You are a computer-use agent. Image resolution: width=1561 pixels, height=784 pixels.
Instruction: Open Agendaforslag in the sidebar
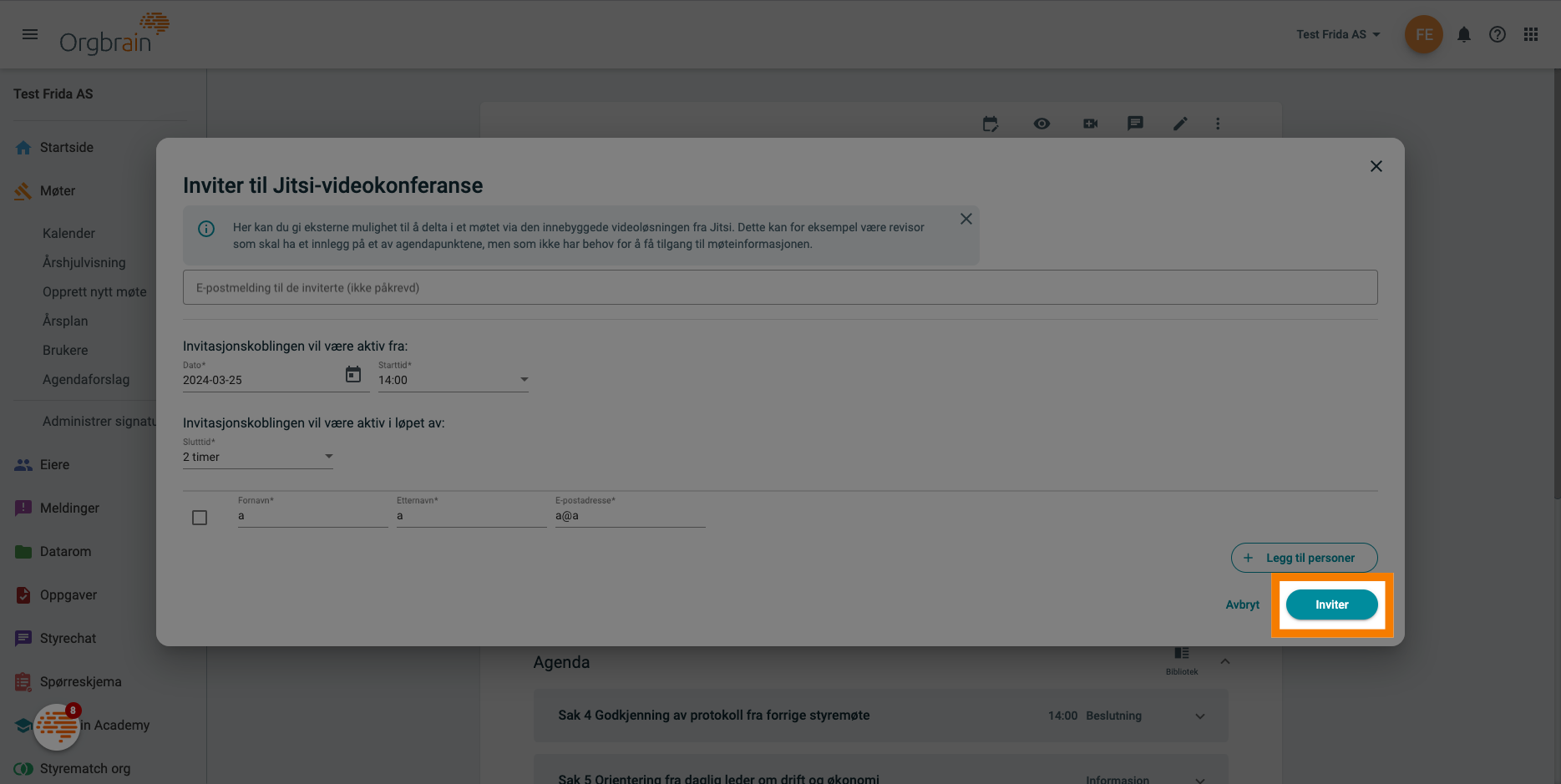pos(86,380)
